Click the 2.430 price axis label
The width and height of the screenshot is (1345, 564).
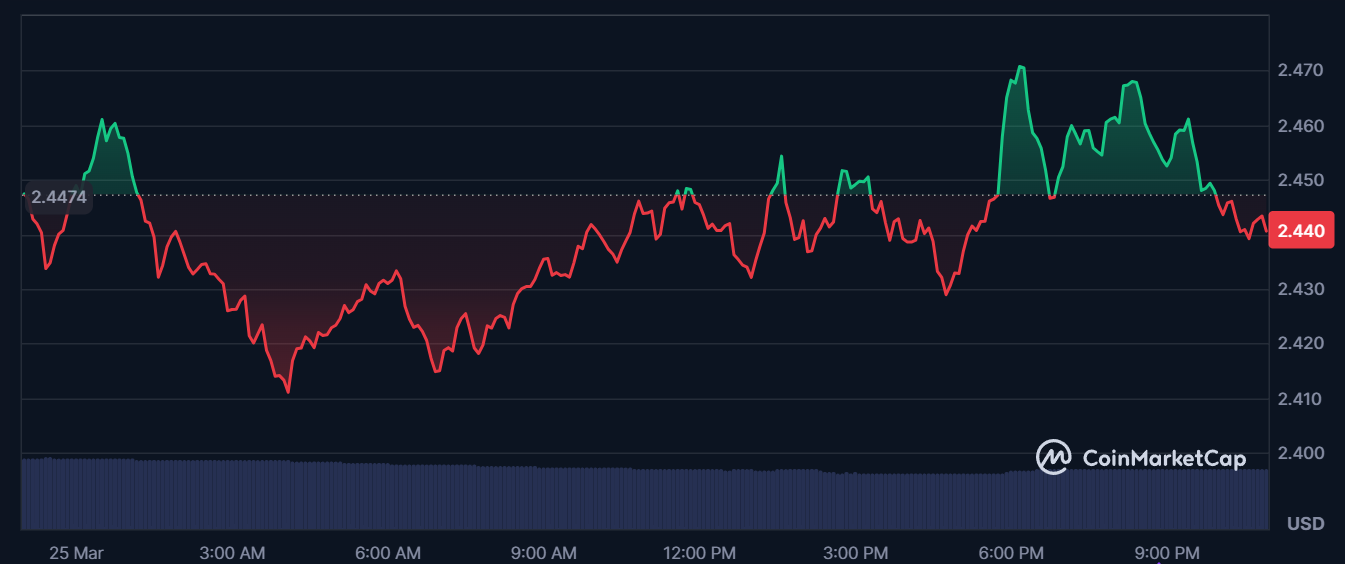click(1300, 289)
